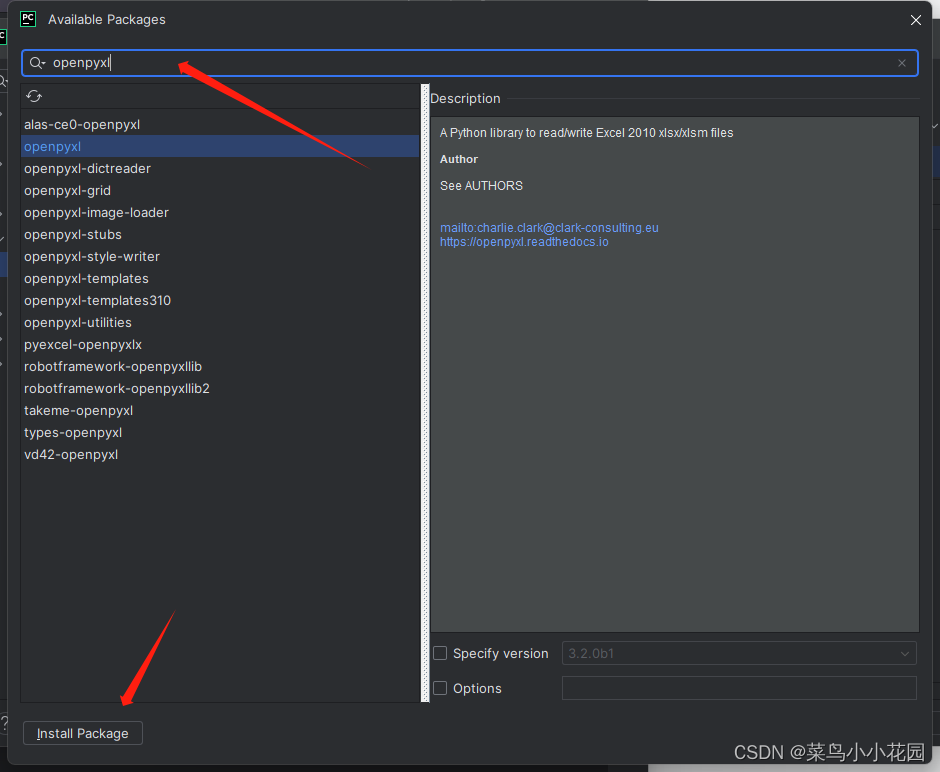Select vd42-openpyxl package

pos(220,455)
